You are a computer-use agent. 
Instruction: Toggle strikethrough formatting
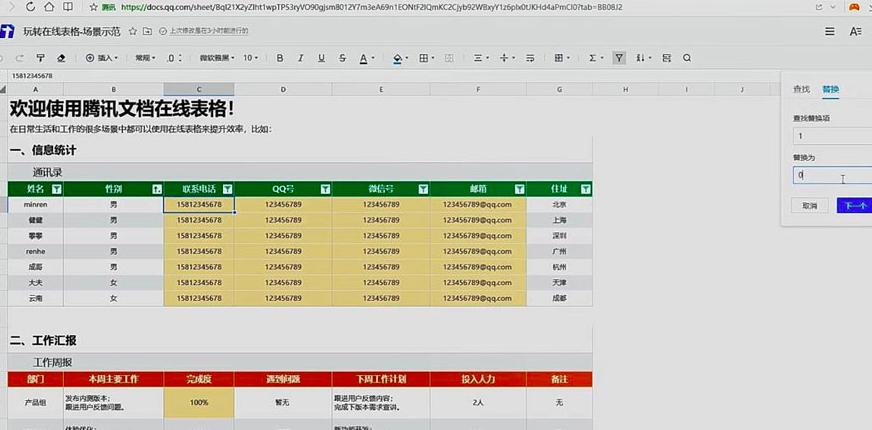tap(343, 58)
